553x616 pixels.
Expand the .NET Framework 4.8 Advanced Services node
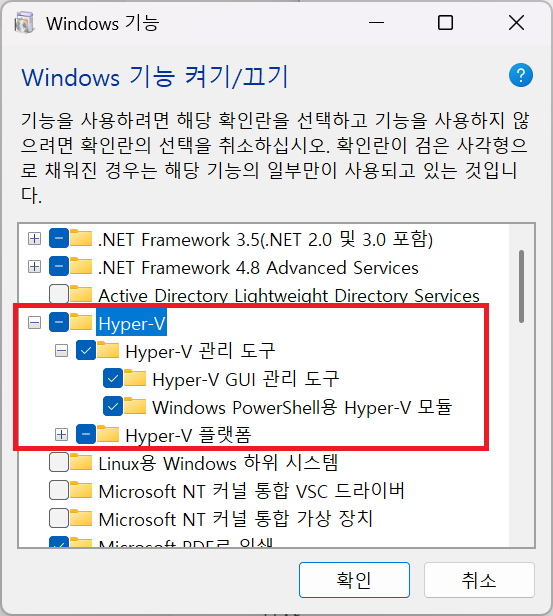tap(35, 266)
